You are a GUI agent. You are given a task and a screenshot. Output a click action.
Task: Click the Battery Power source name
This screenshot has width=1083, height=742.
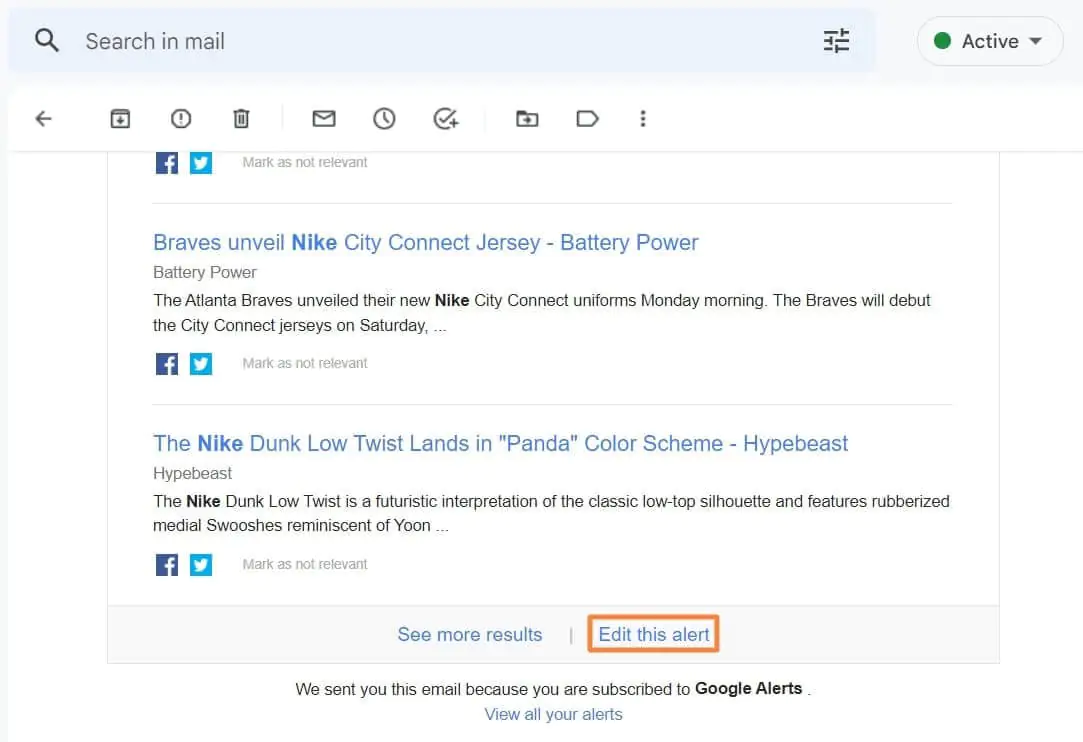(x=204, y=272)
